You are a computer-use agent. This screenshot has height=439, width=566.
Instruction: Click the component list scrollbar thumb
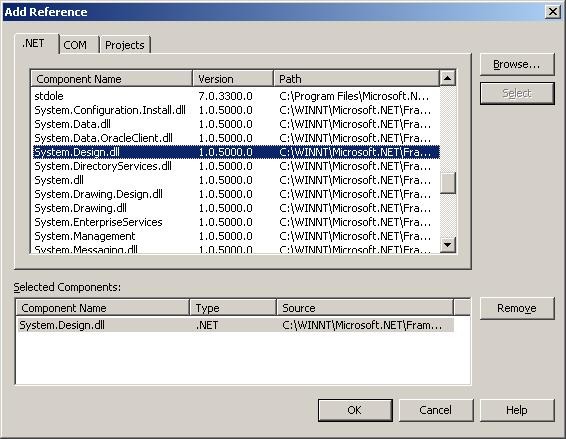tap(448, 183)
